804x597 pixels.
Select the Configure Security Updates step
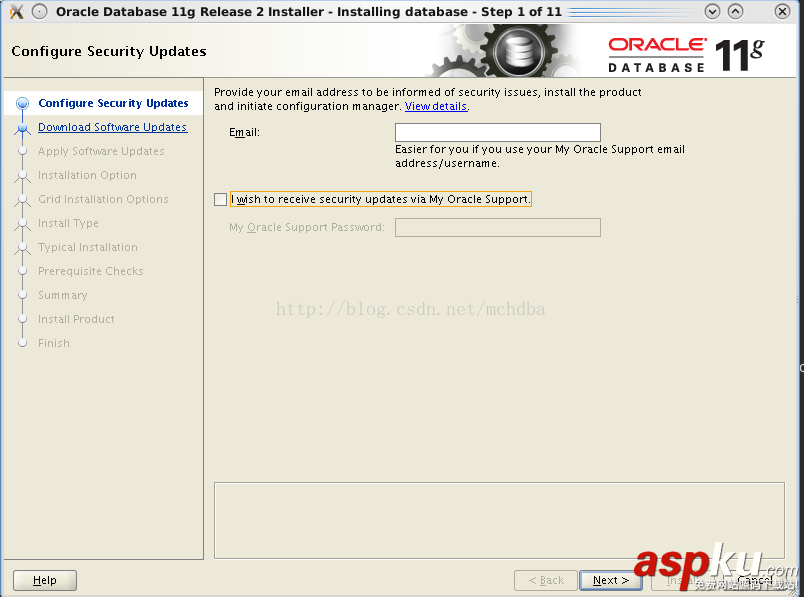coord(113,103)
